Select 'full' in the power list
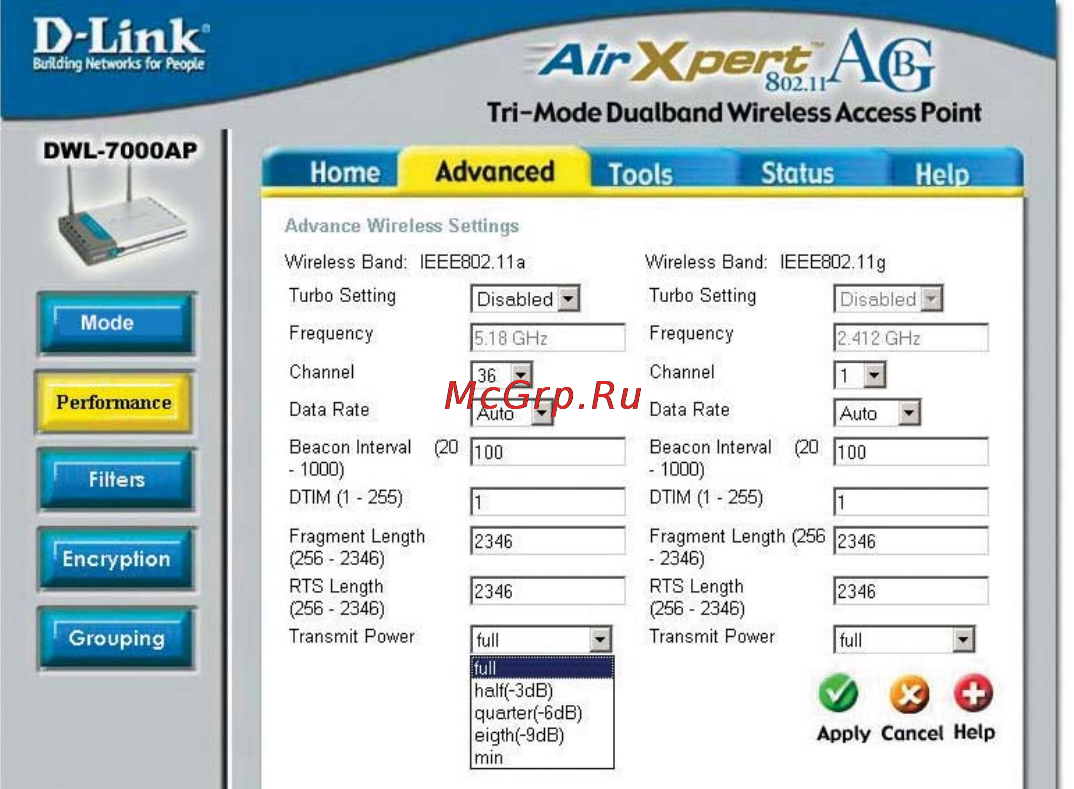Image resolution: width=1074 pixels, height=789 pixels. (x=542, y=668)
